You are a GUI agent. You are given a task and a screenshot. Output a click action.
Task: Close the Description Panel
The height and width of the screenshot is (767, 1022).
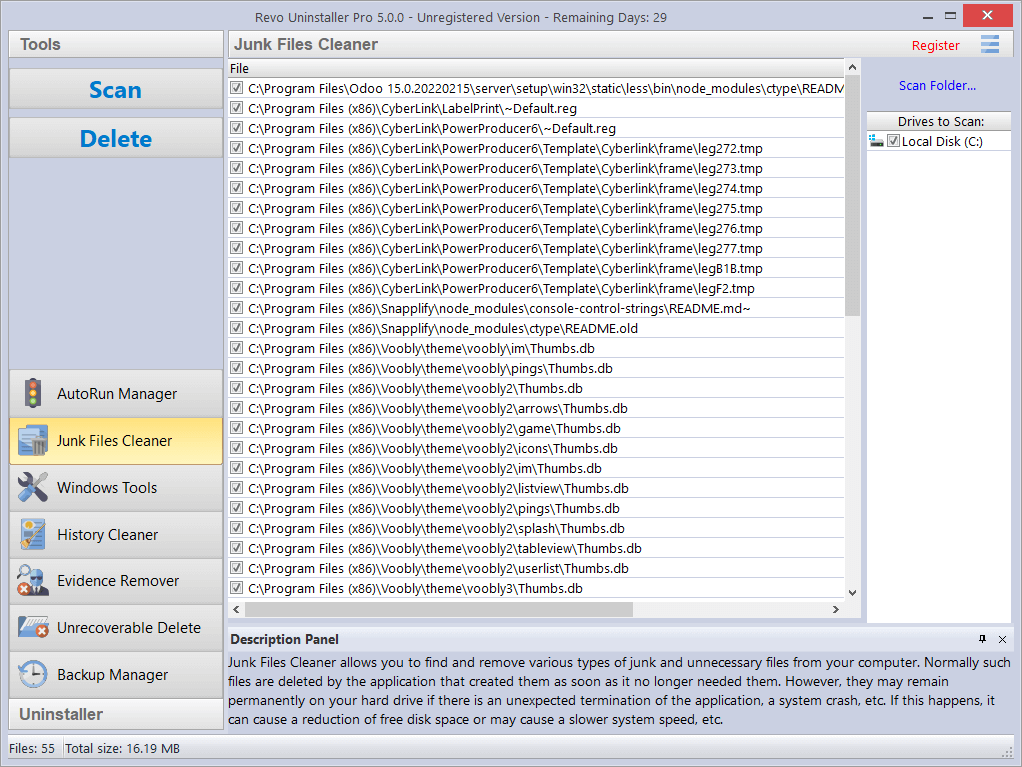coord(1002,639)
